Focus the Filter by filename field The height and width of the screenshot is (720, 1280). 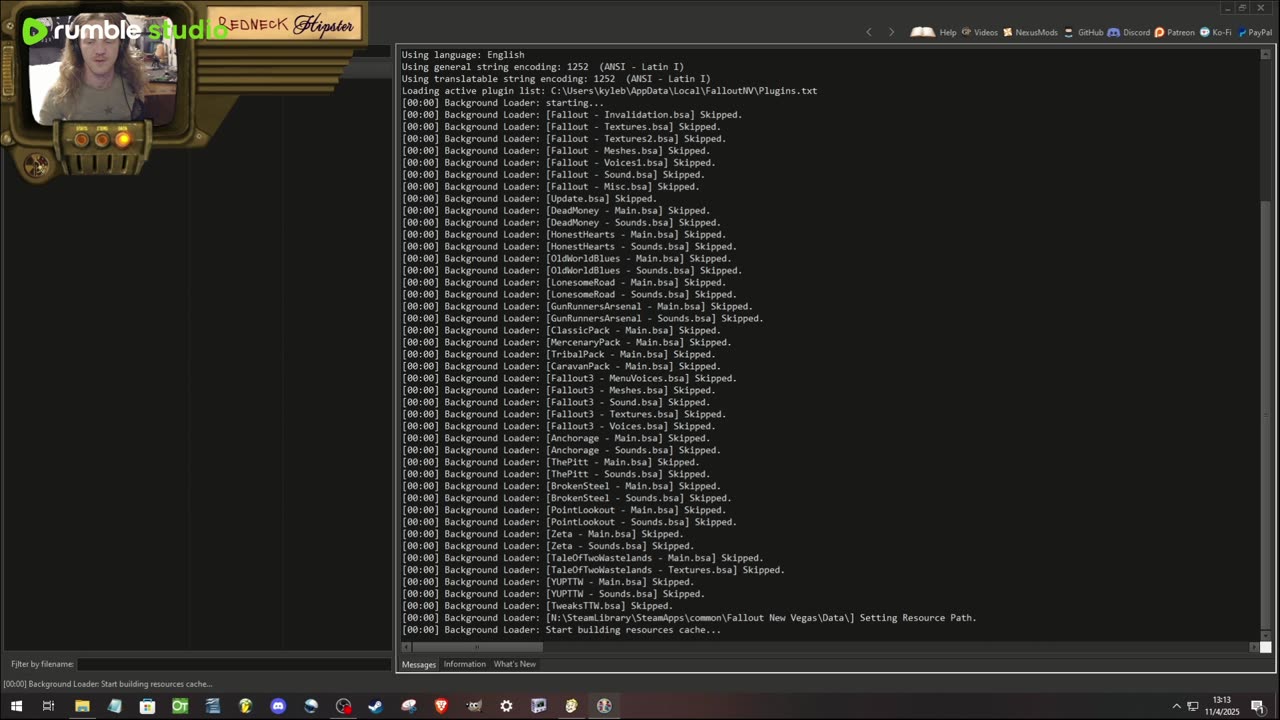point(234,664)
